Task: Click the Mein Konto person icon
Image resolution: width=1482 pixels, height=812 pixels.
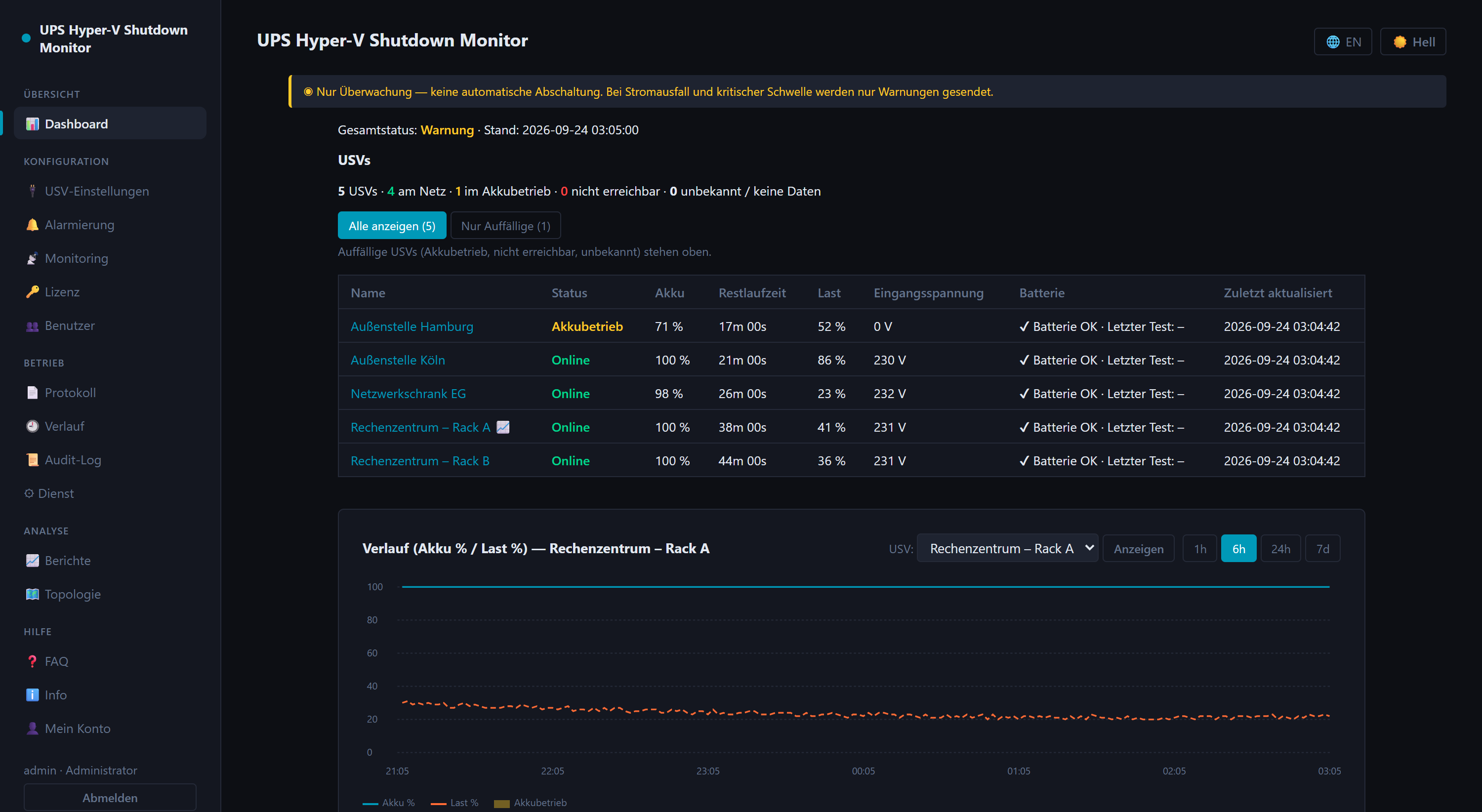Action: (32, 729)
